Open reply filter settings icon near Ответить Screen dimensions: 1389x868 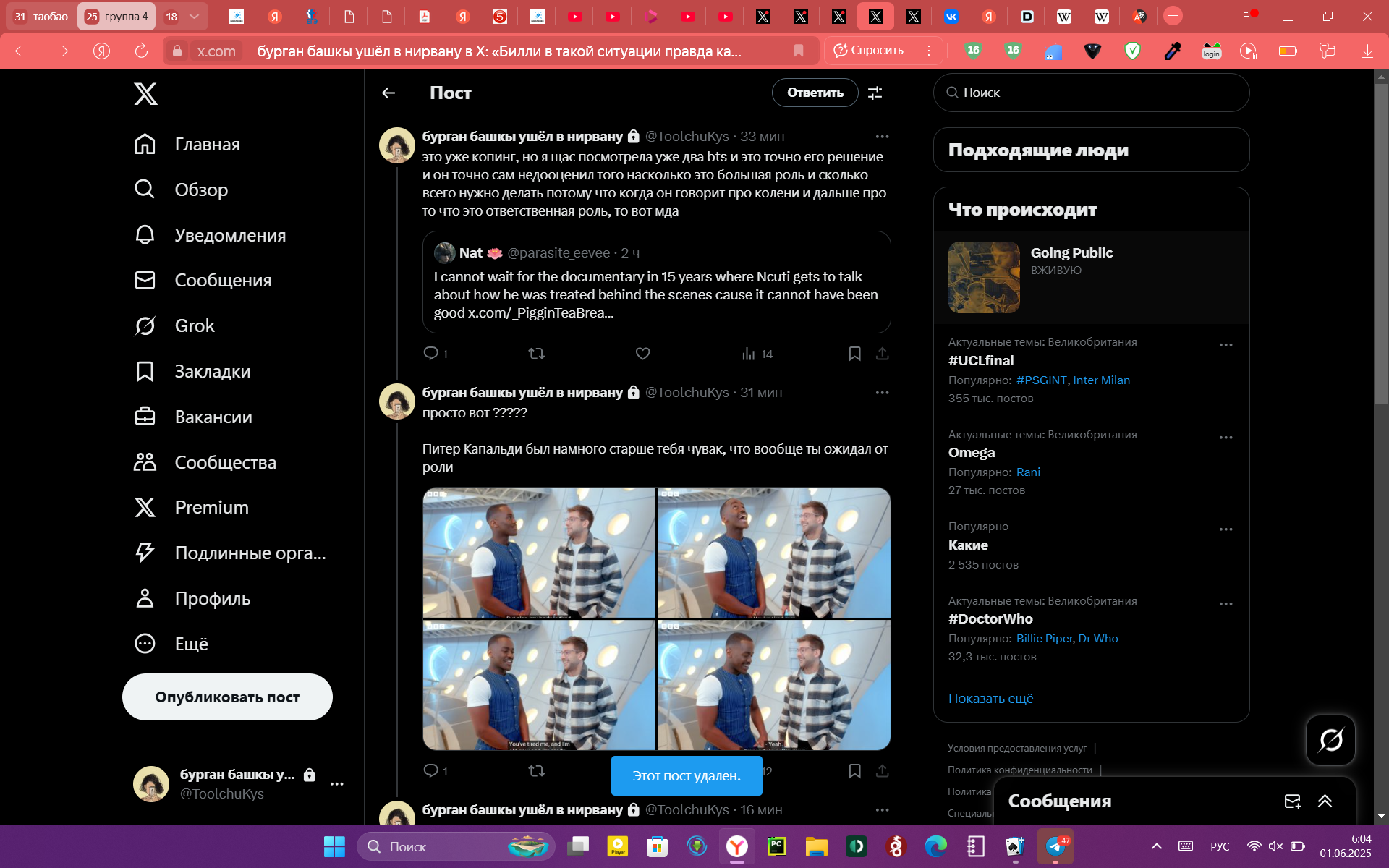[875, 93]
